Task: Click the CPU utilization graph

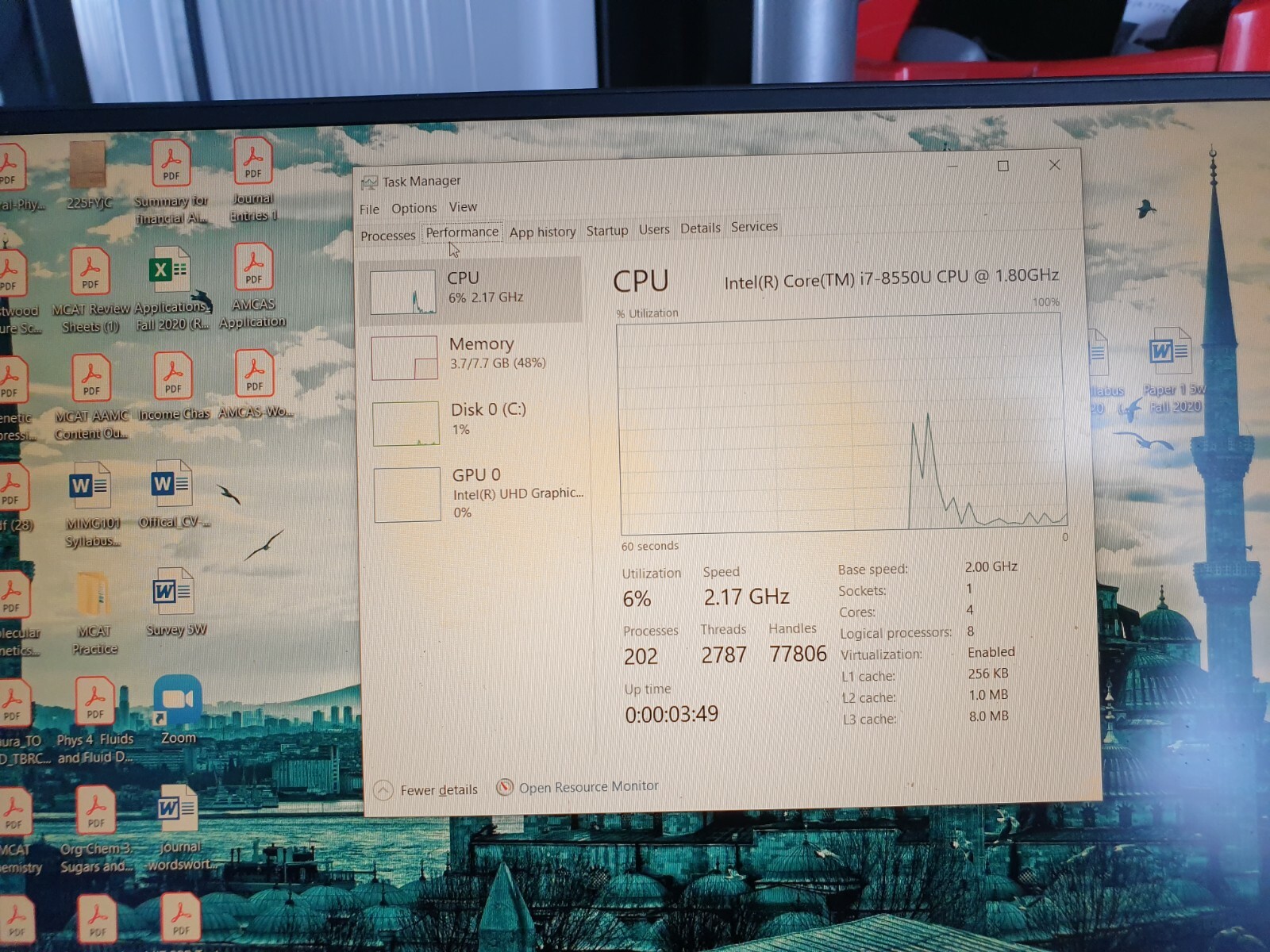Action: (x=841, y=425)
